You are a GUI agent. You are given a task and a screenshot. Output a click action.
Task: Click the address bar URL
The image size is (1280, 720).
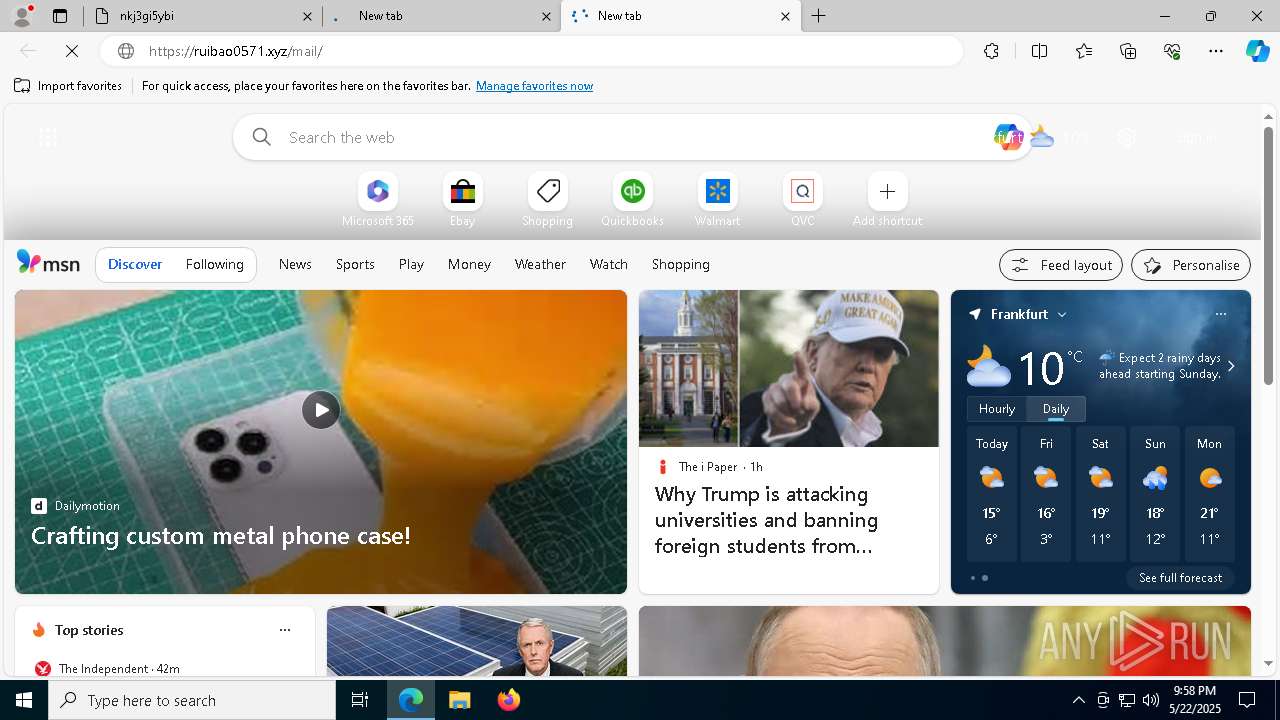pos(236,51)
